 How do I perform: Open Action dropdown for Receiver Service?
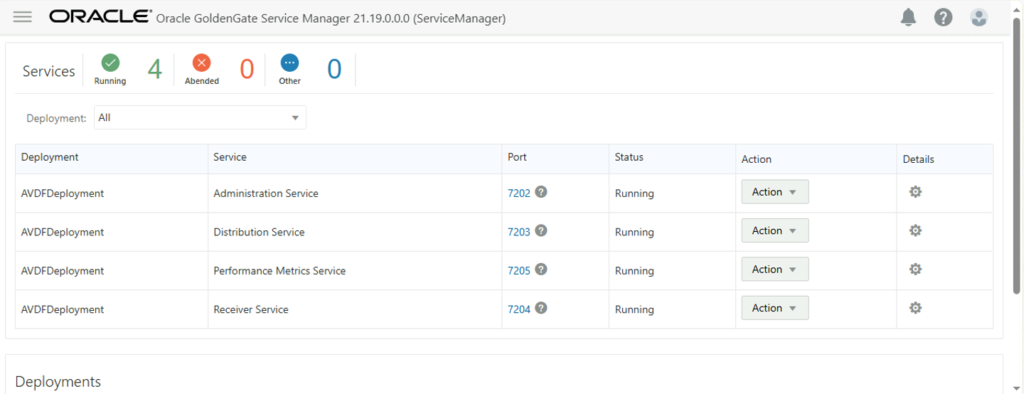point(775,308)
